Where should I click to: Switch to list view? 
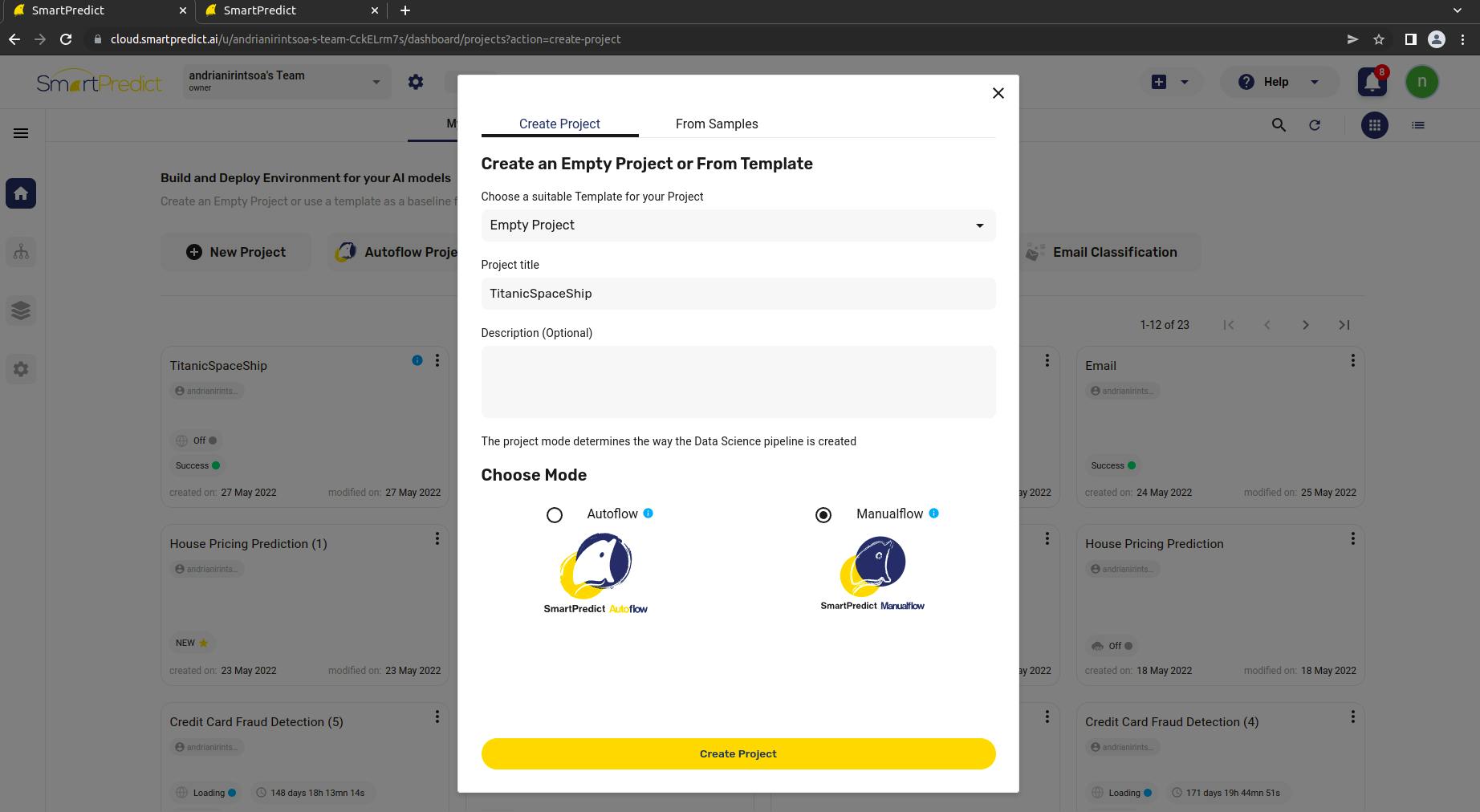[1418, 125]
